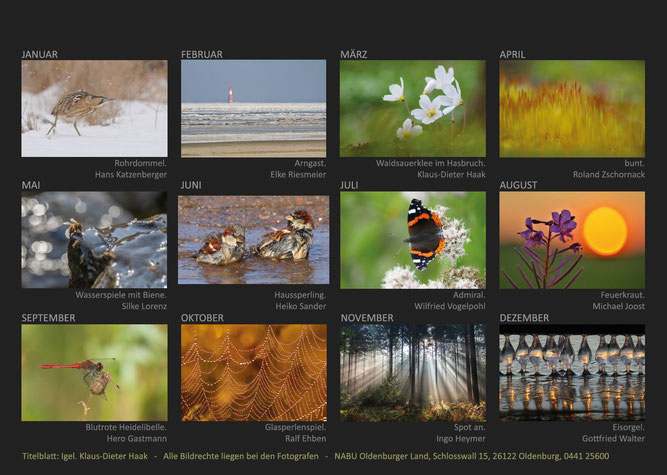This screenshot has height=475, width=667.
Task: Click the OKTOBER month heading
Action: pos(202,318)
